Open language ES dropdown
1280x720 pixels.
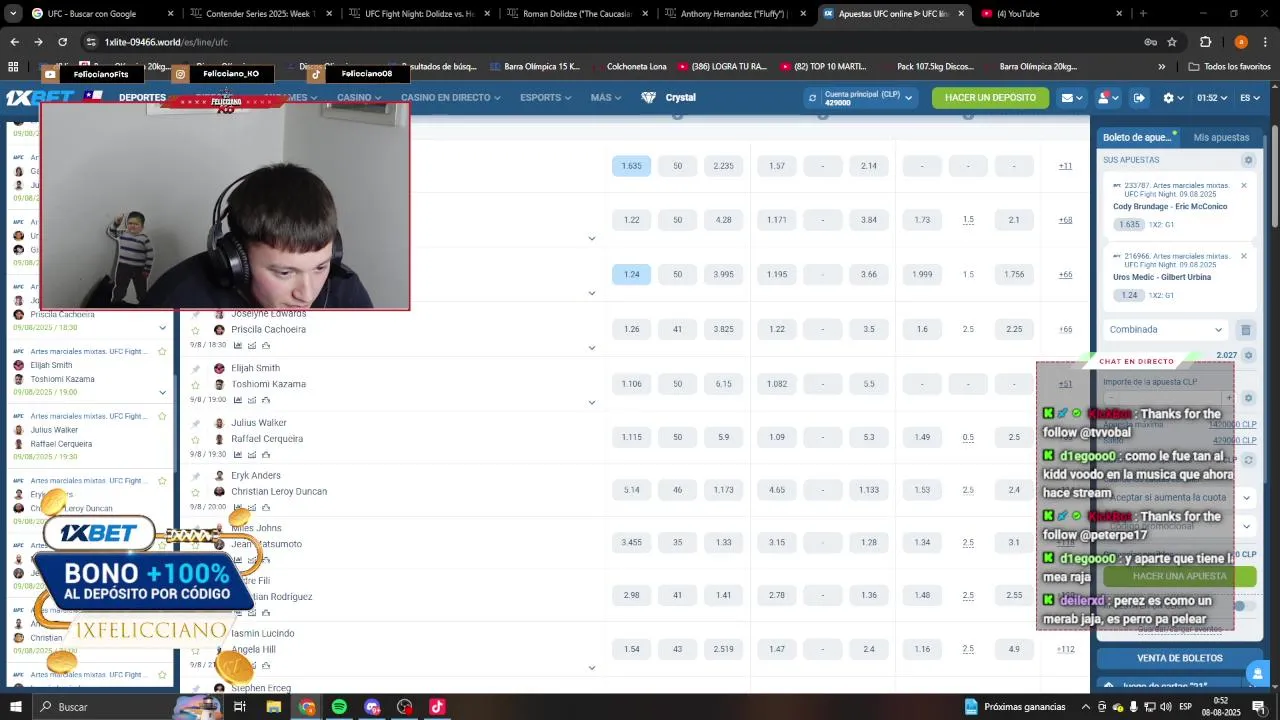point(1251,98)
